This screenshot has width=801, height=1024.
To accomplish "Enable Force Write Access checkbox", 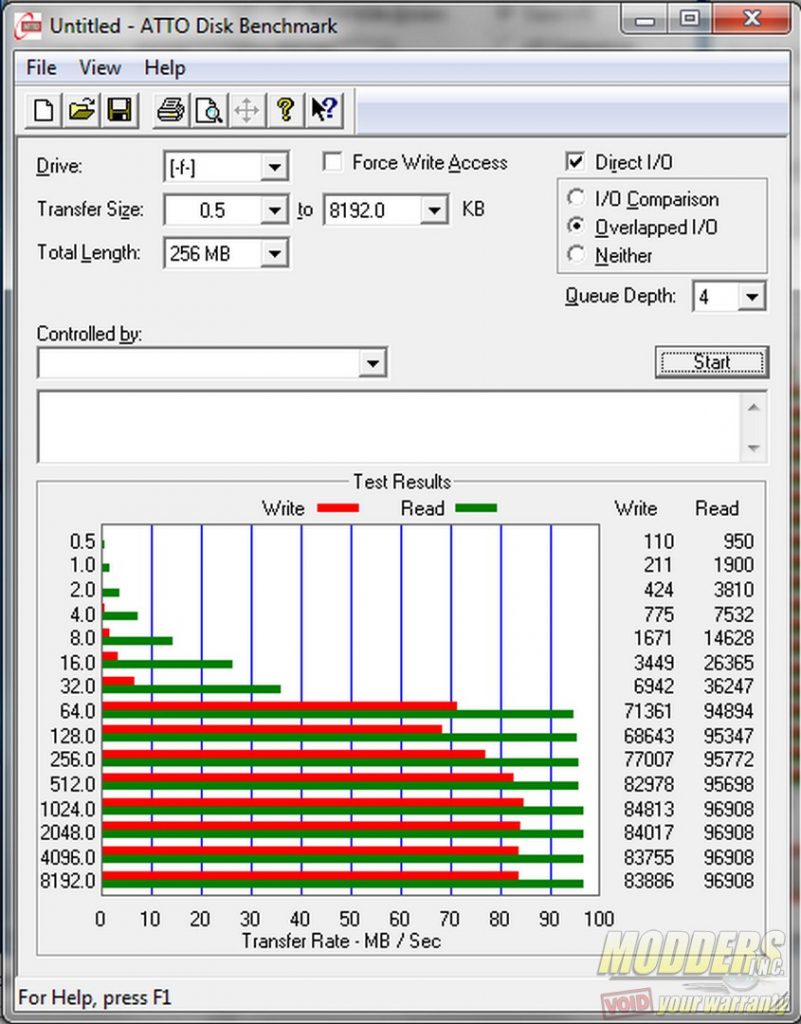I will [333, 163].
